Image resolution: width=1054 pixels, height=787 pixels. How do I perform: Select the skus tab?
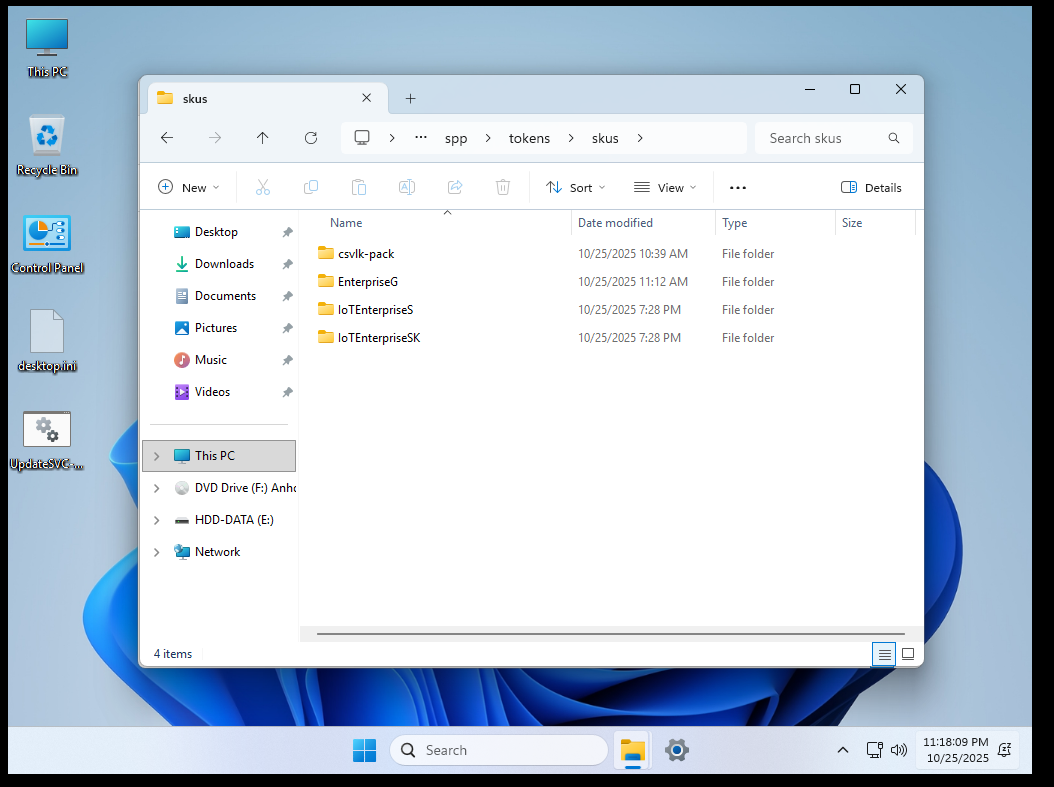point(268,98)
